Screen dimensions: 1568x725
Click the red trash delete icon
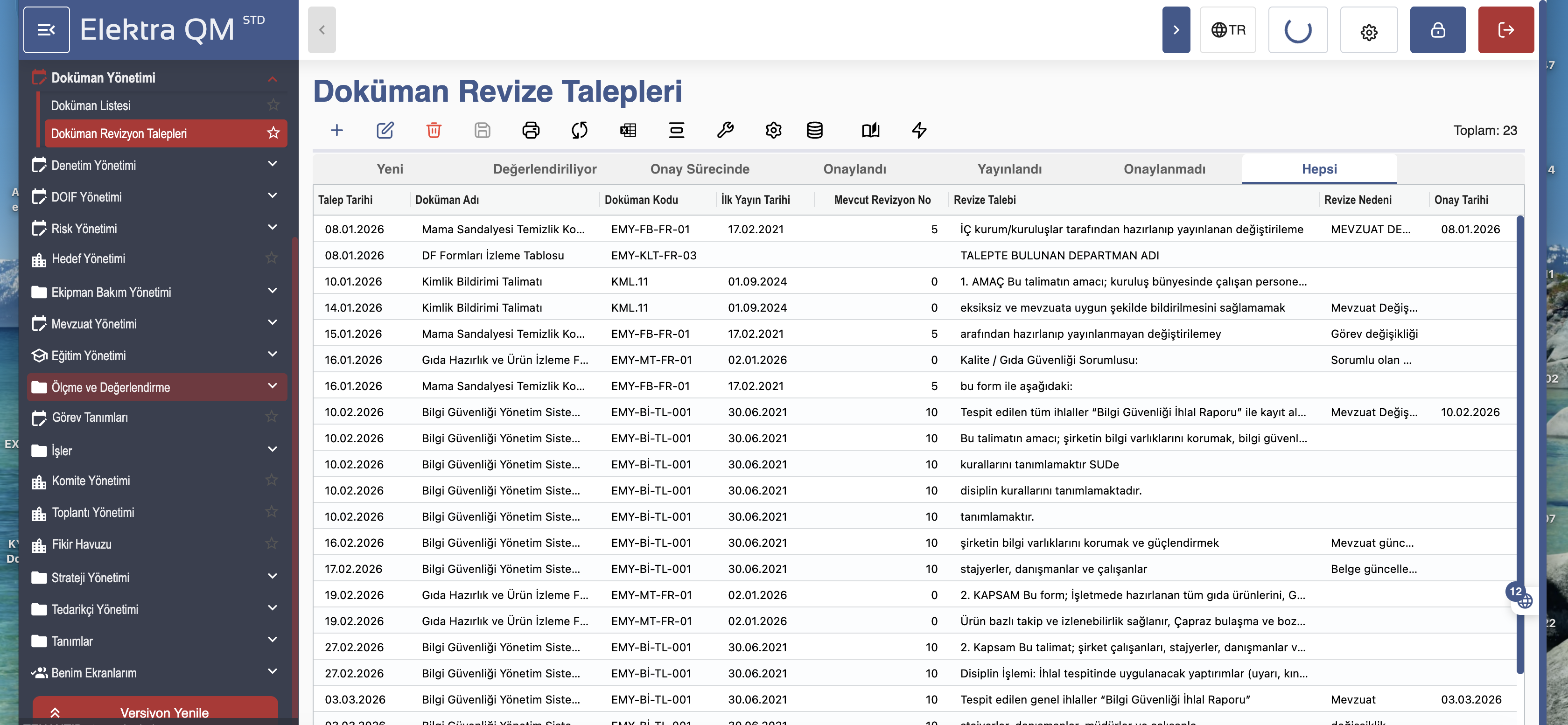[434, 130]
